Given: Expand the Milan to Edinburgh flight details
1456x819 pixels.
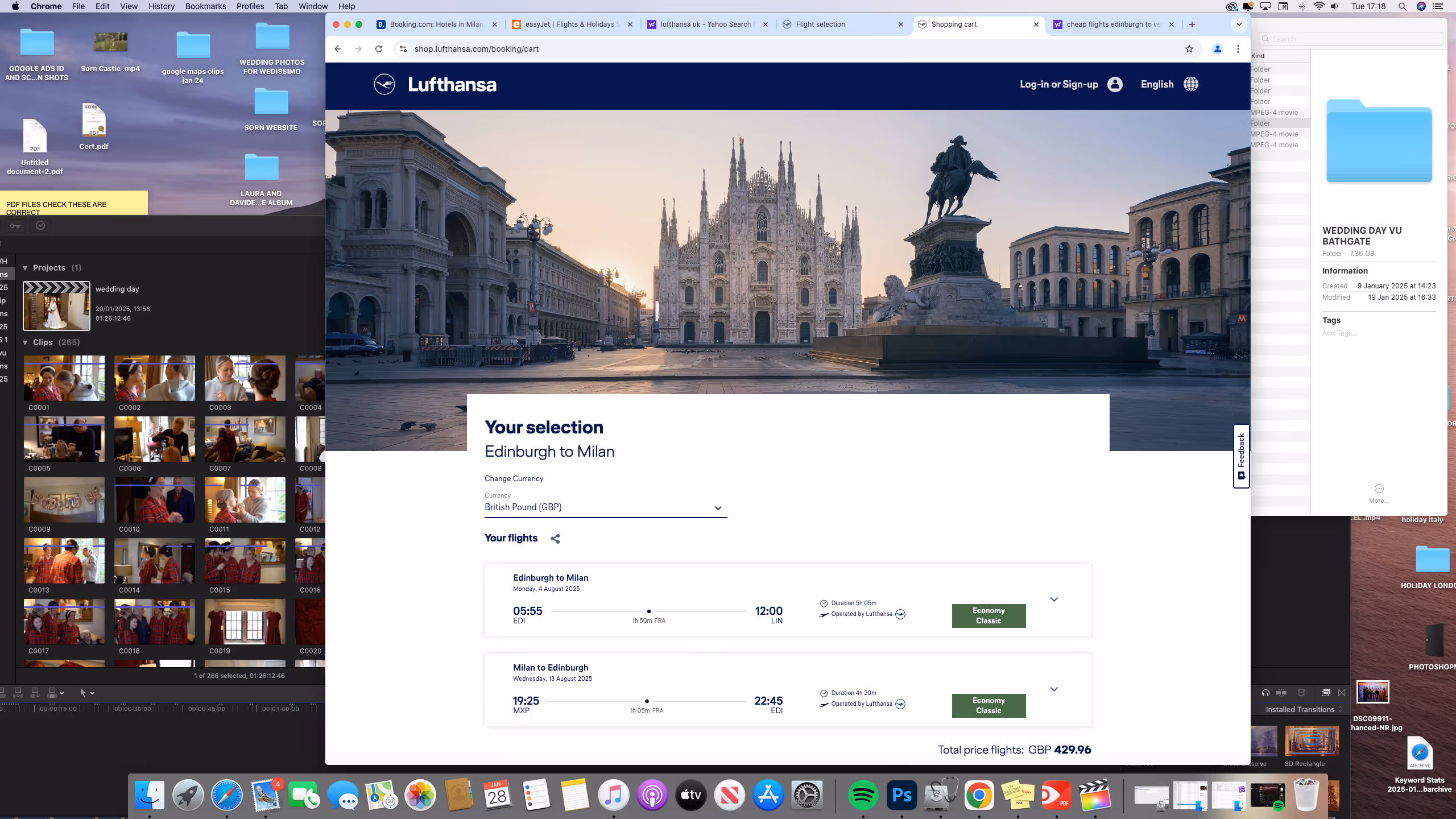Looking at the screenshot, I should [1054, 689].
